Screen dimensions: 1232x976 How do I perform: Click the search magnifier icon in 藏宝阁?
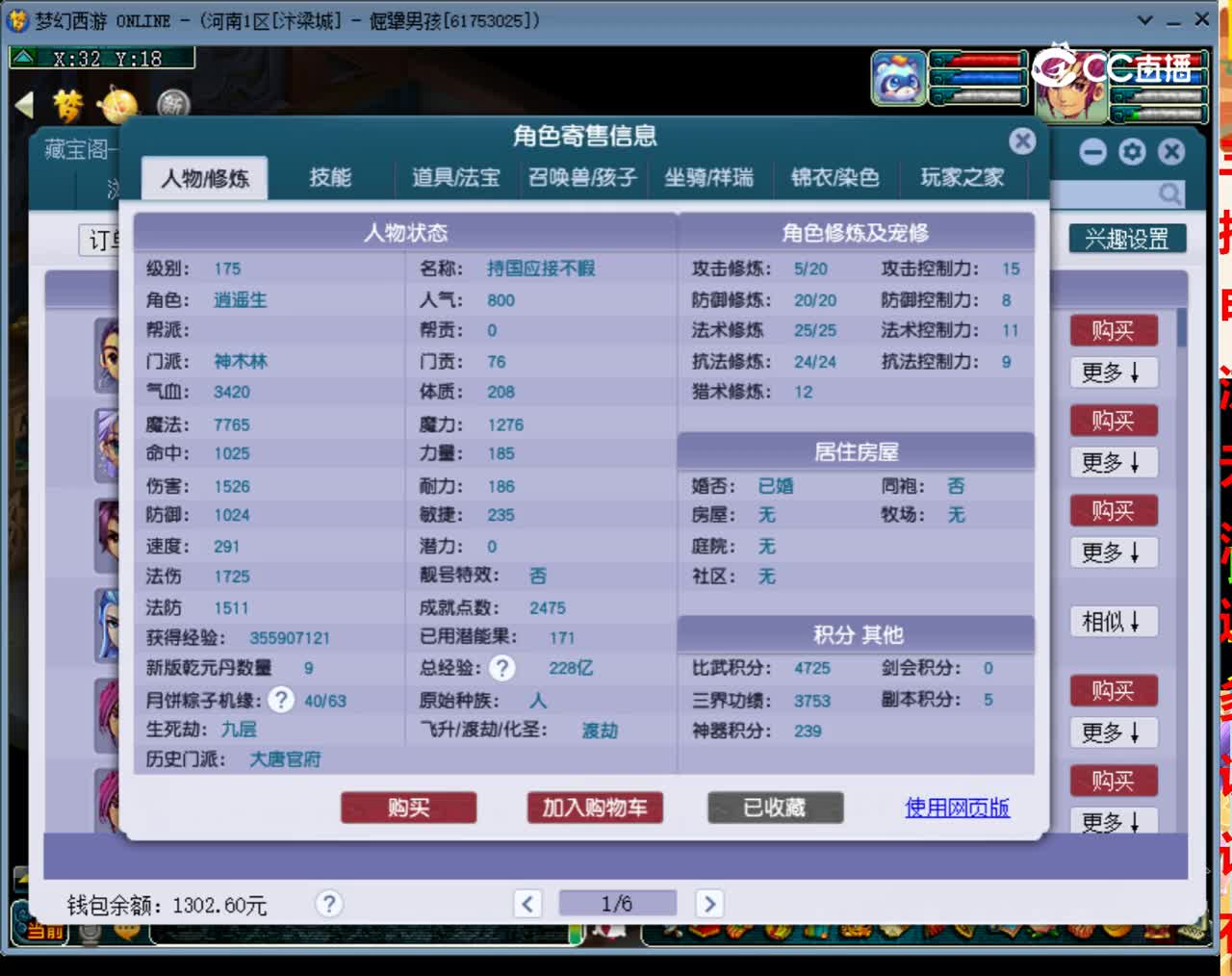click(1169, 194)
